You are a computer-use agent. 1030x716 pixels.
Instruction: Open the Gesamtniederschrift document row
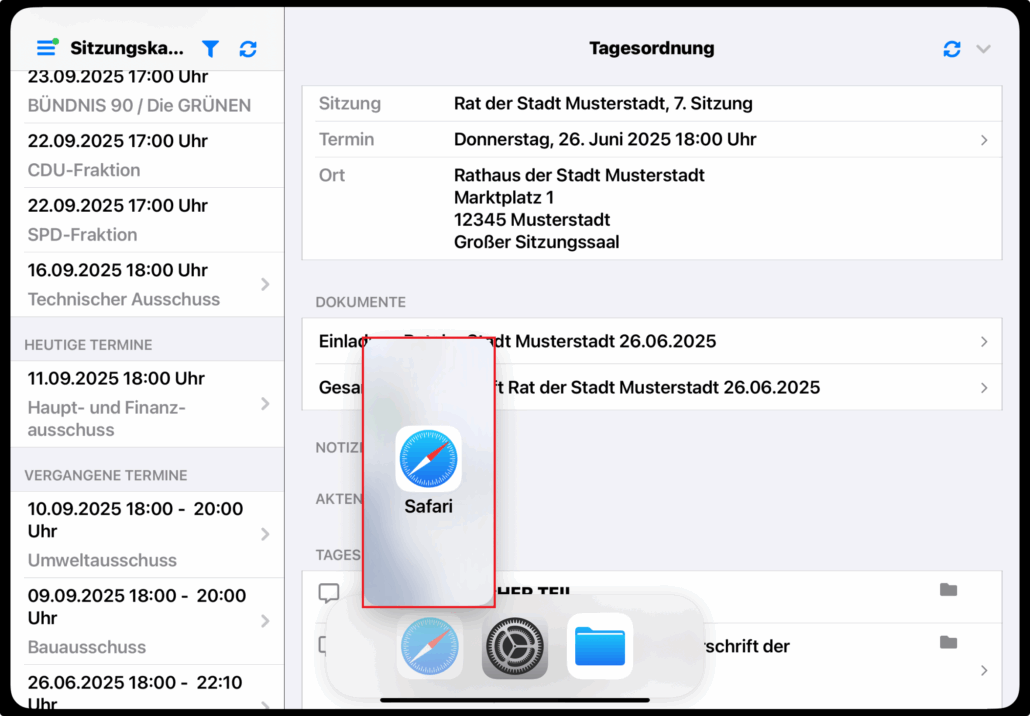point(651,388)
